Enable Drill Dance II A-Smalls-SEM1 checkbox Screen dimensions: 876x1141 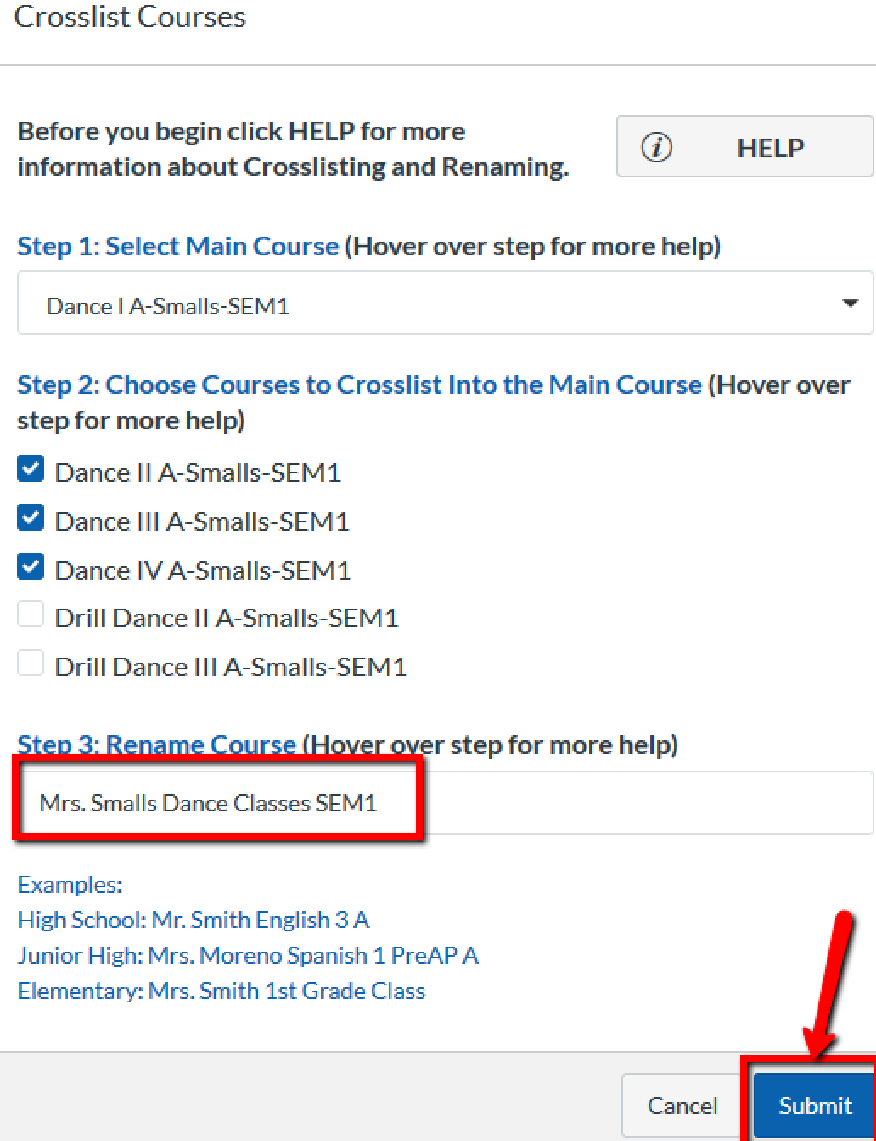pyautogui.click(x=31, y=615)
